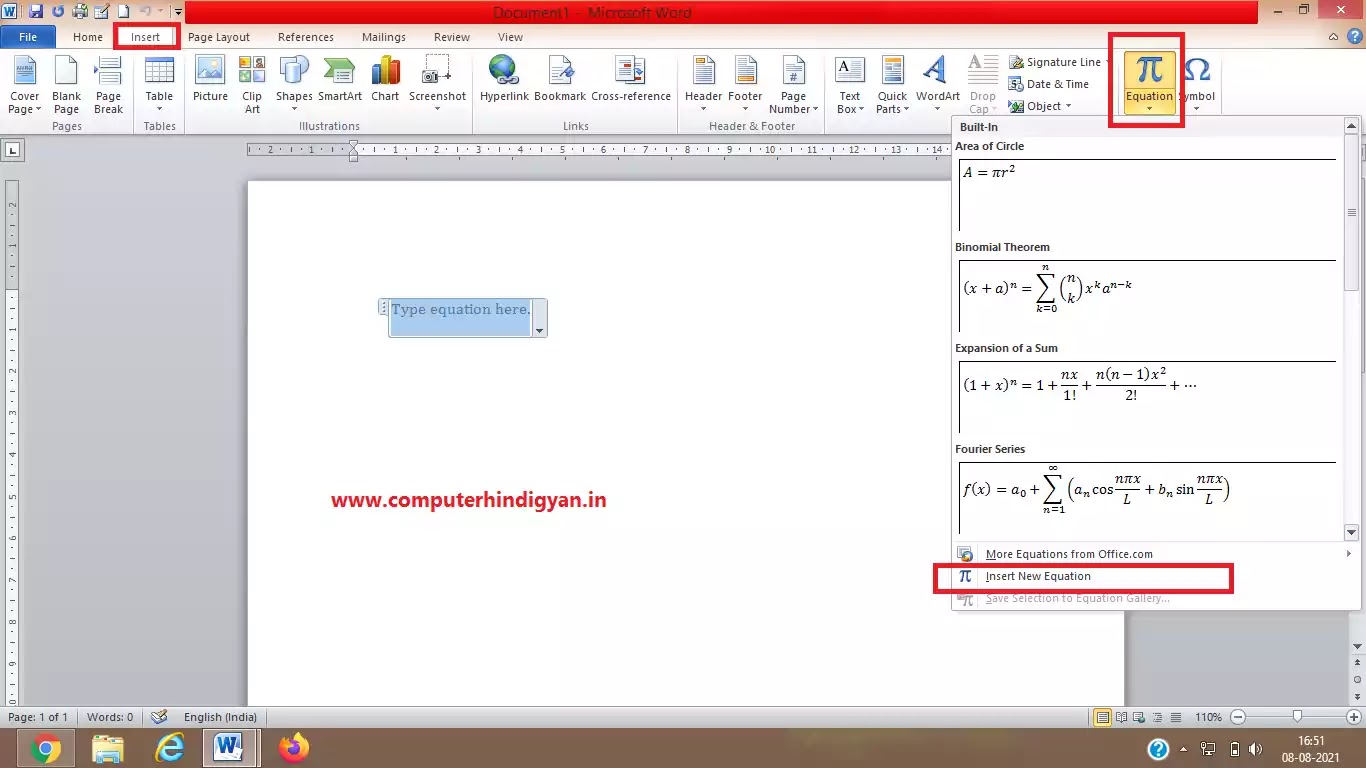The width and height of the screenshot is (1366, 768).
Task: Add a Blank Page
Action: (66, 85)
